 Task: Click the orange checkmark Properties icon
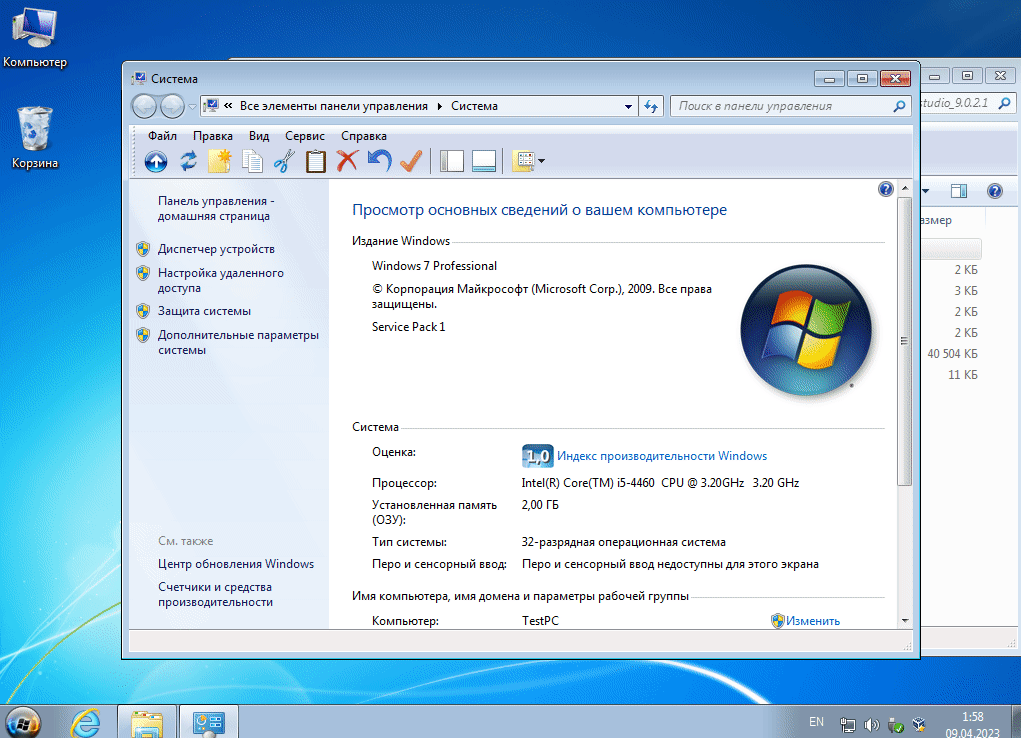[x=411, y=160]
